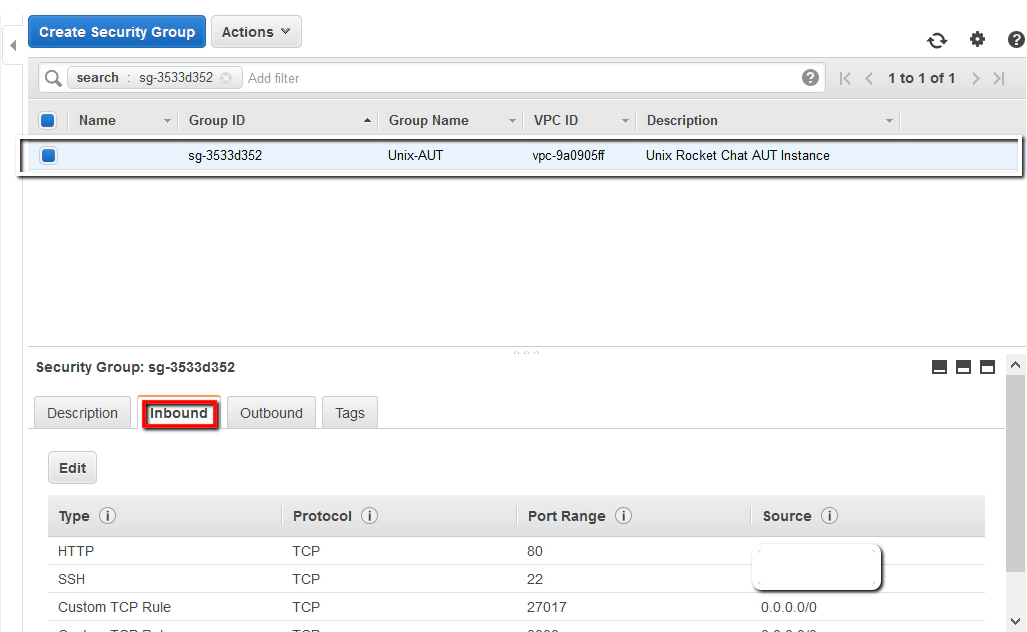Switch to the Outbound tab

[x=270, y=412]
